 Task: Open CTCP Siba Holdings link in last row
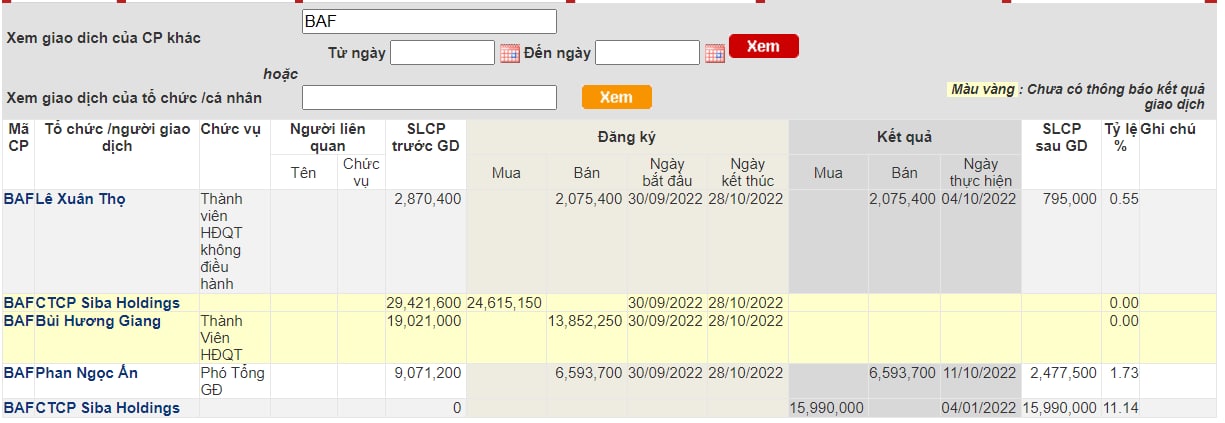[108, 408]
